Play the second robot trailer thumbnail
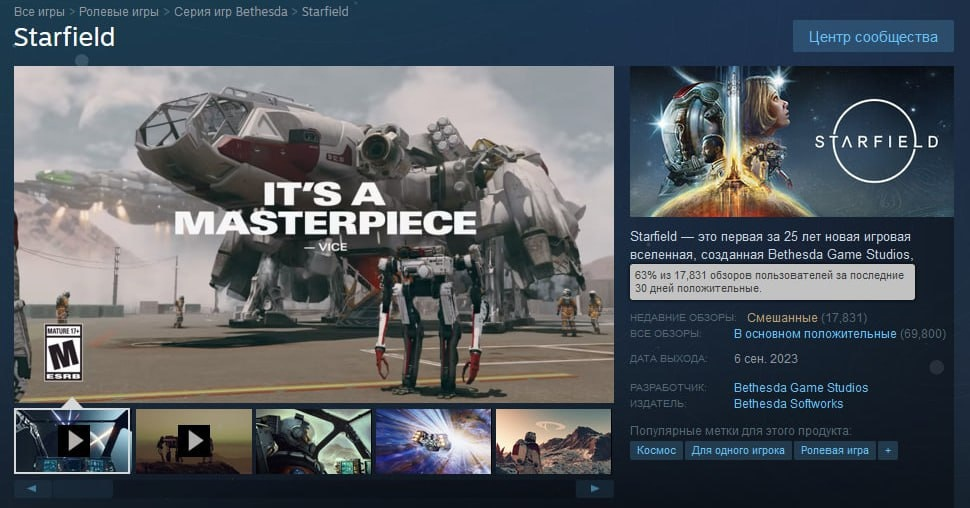Screen dimensions: 970x508 pyautogui.click(x=194, y=441)
